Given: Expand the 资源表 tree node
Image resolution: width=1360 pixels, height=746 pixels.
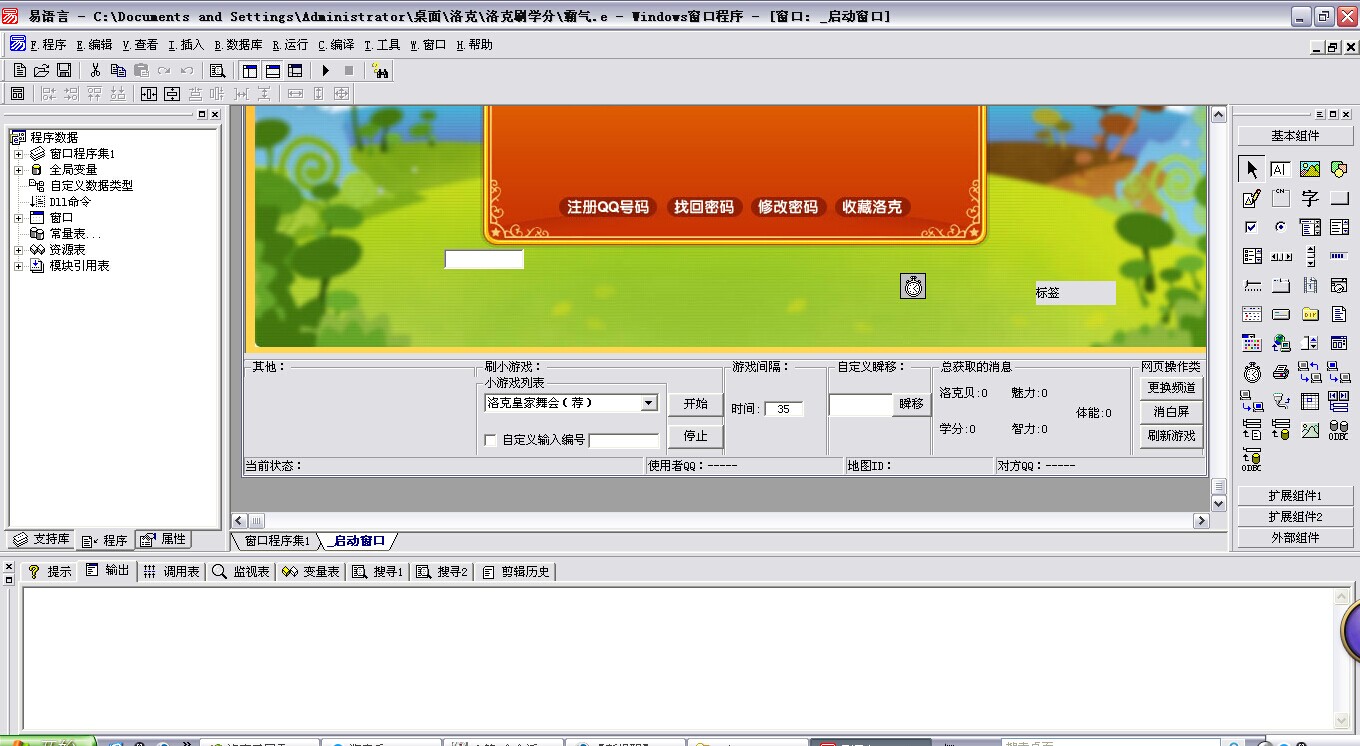Looking at the screenshot, I should 18,250.
